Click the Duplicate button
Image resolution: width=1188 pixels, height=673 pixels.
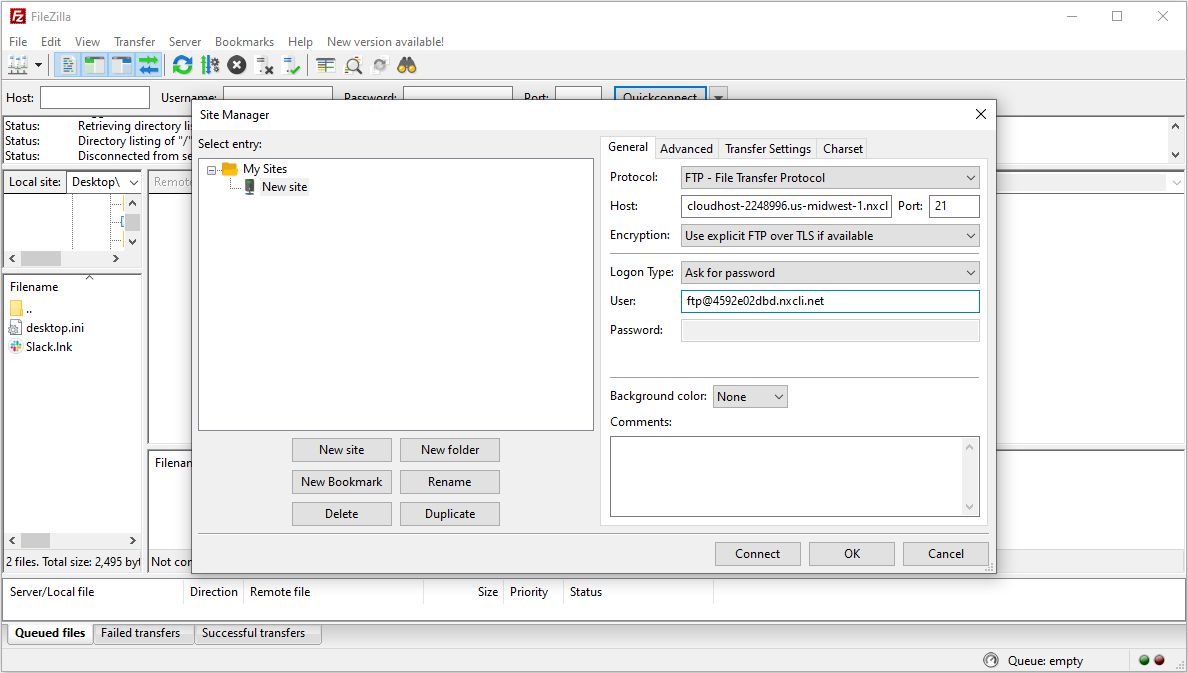pos(450,514)
